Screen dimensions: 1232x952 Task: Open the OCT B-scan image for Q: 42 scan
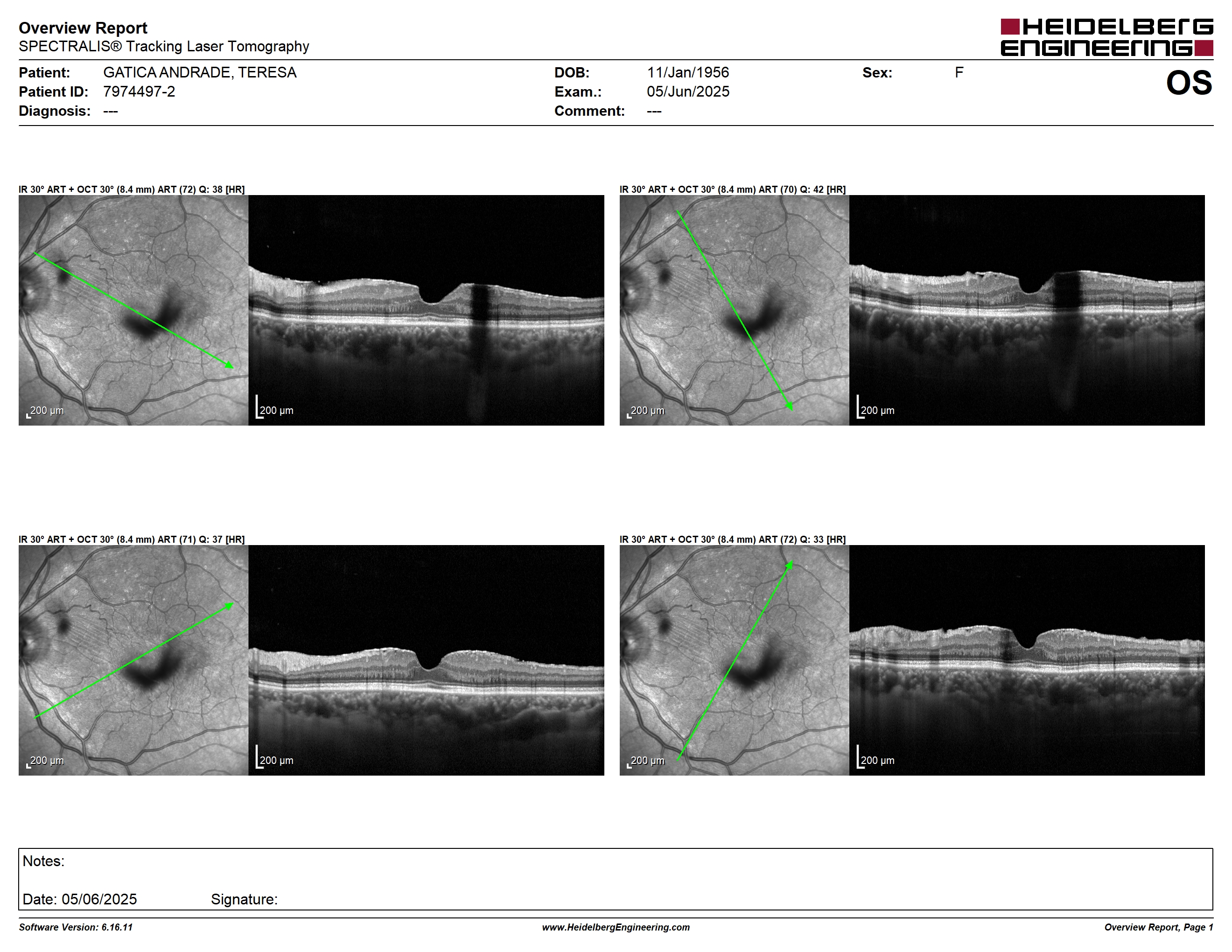pyautogui.click(x=1027, y=310)
